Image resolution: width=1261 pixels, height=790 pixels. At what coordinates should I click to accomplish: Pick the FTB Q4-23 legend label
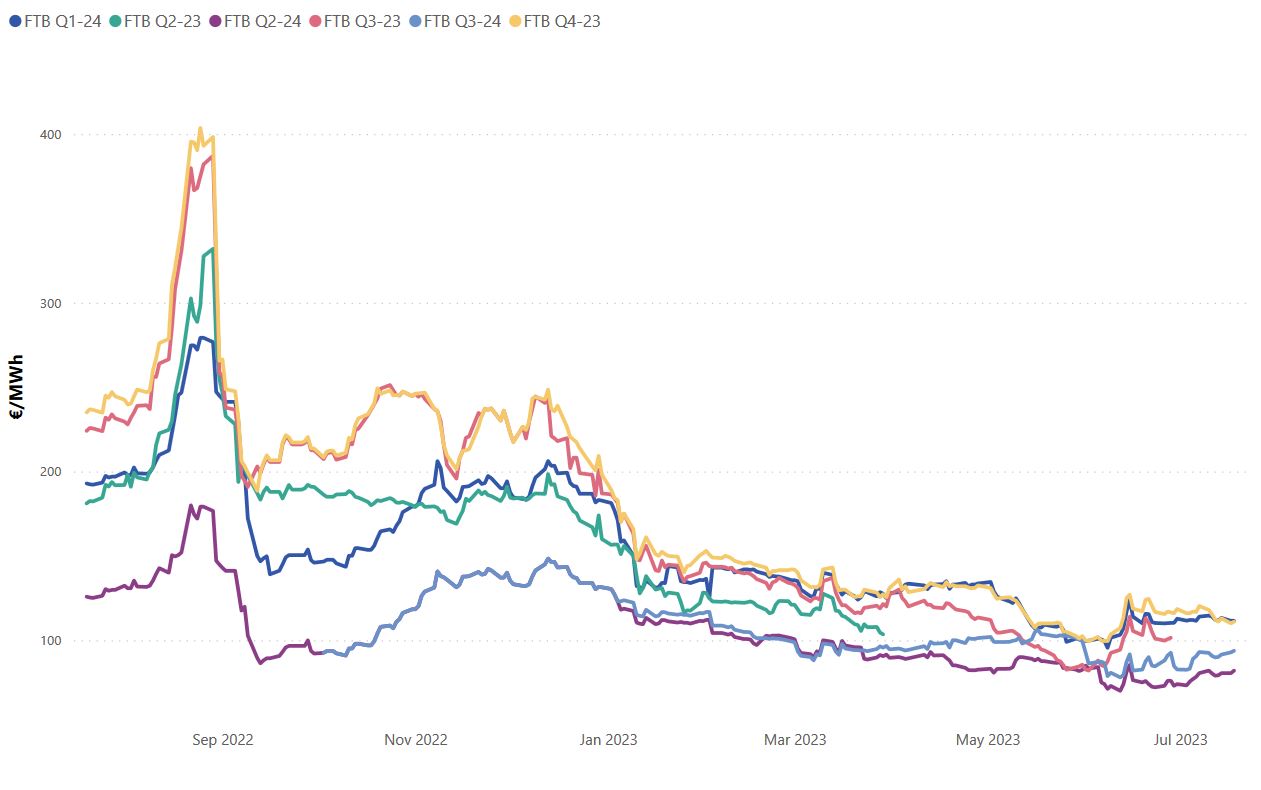pos(562,21)
